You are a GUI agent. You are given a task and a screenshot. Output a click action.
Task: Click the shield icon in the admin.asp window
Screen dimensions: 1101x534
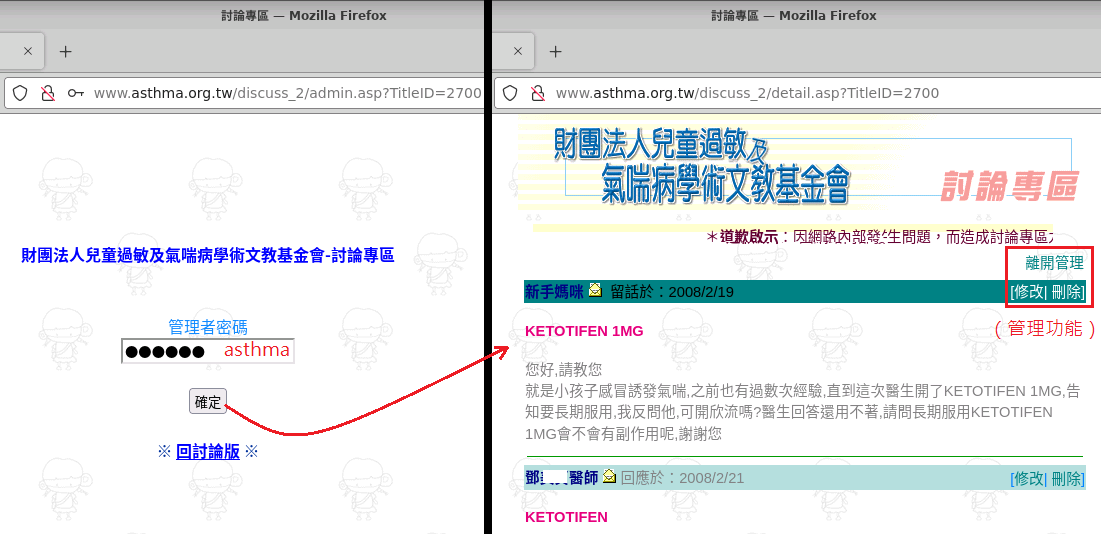pos(20,93)
